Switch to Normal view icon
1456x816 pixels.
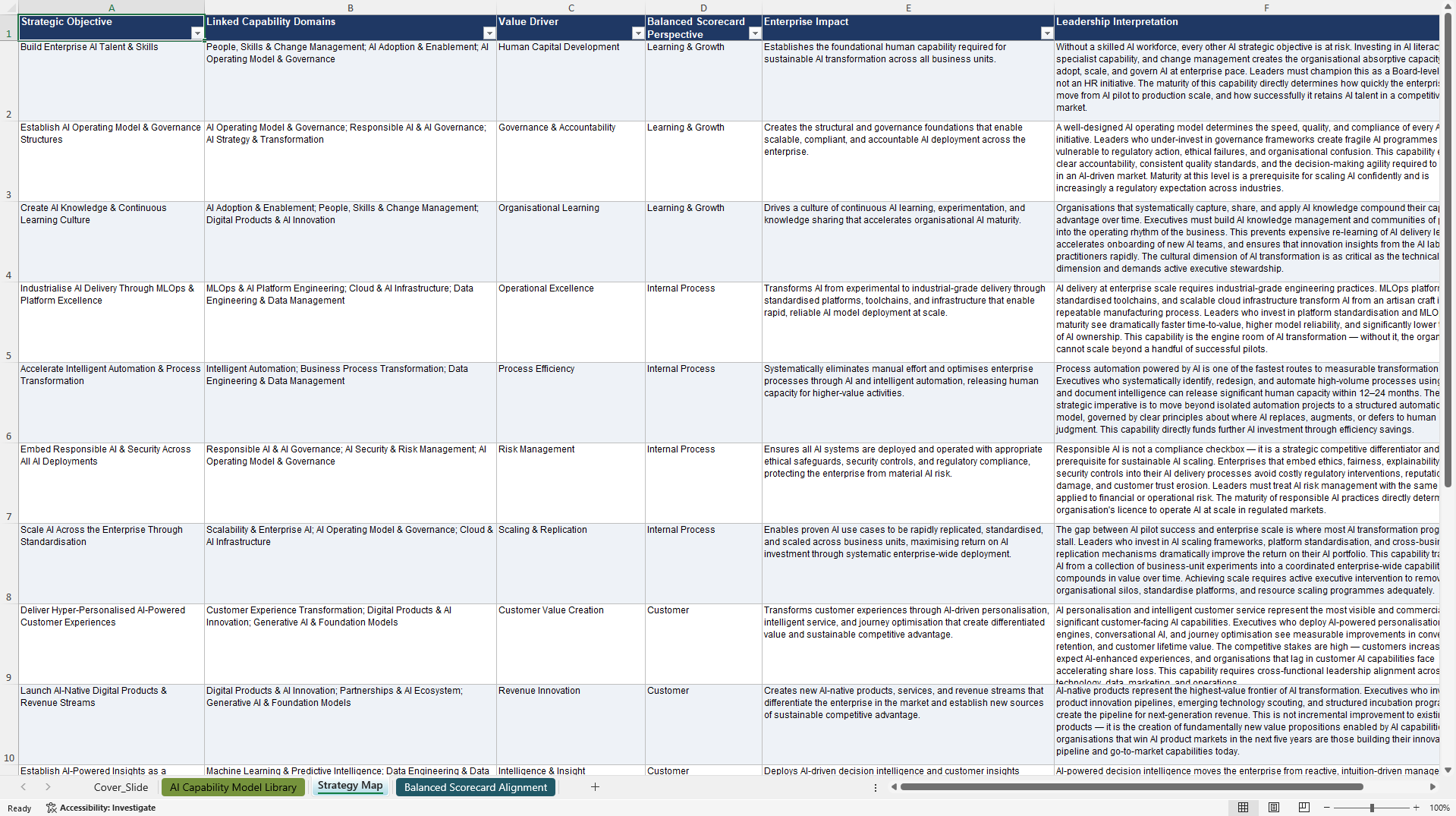click(x=1243, y=808)
